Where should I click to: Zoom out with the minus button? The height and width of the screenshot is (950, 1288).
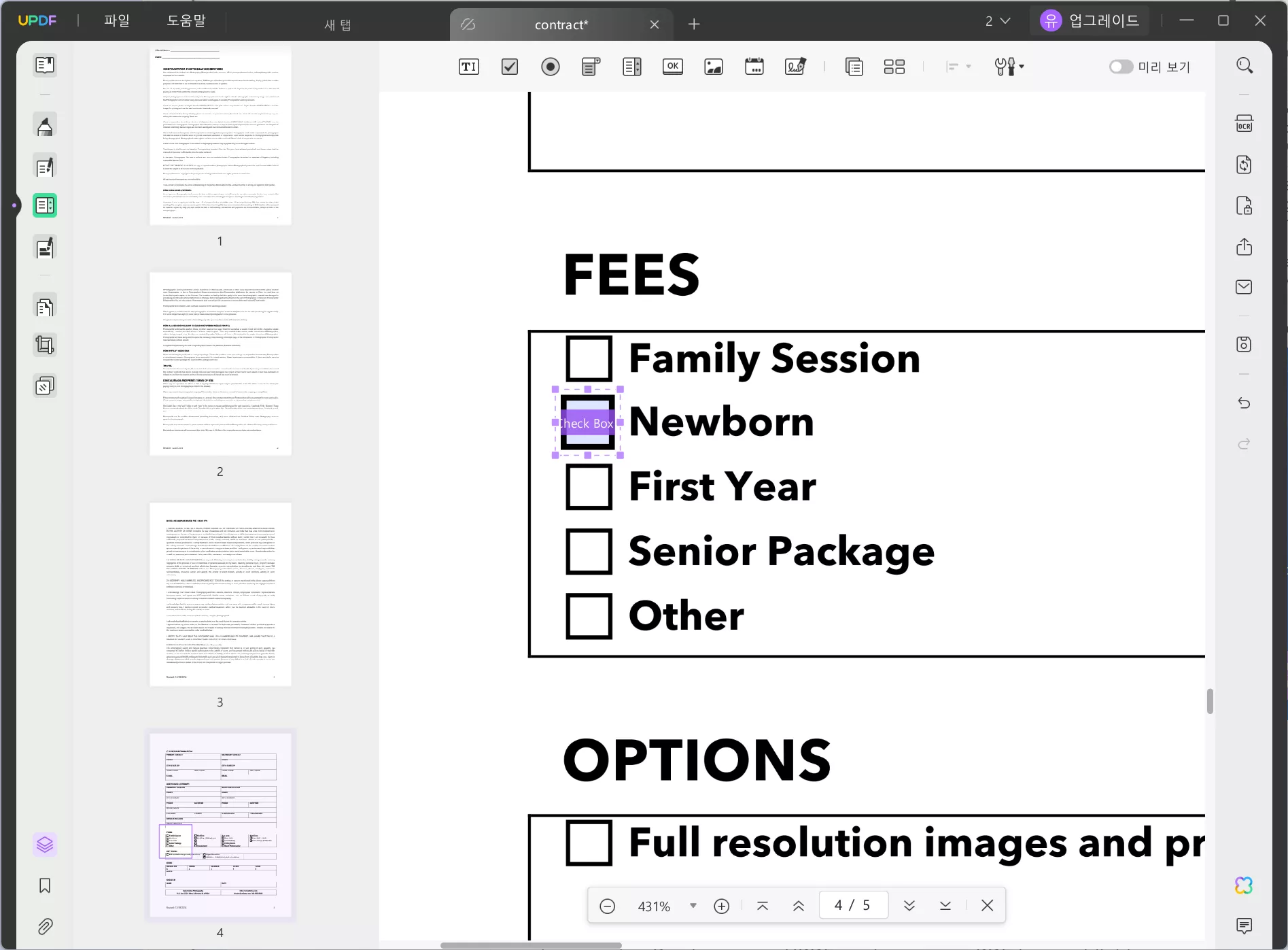(x=608, y=906)
